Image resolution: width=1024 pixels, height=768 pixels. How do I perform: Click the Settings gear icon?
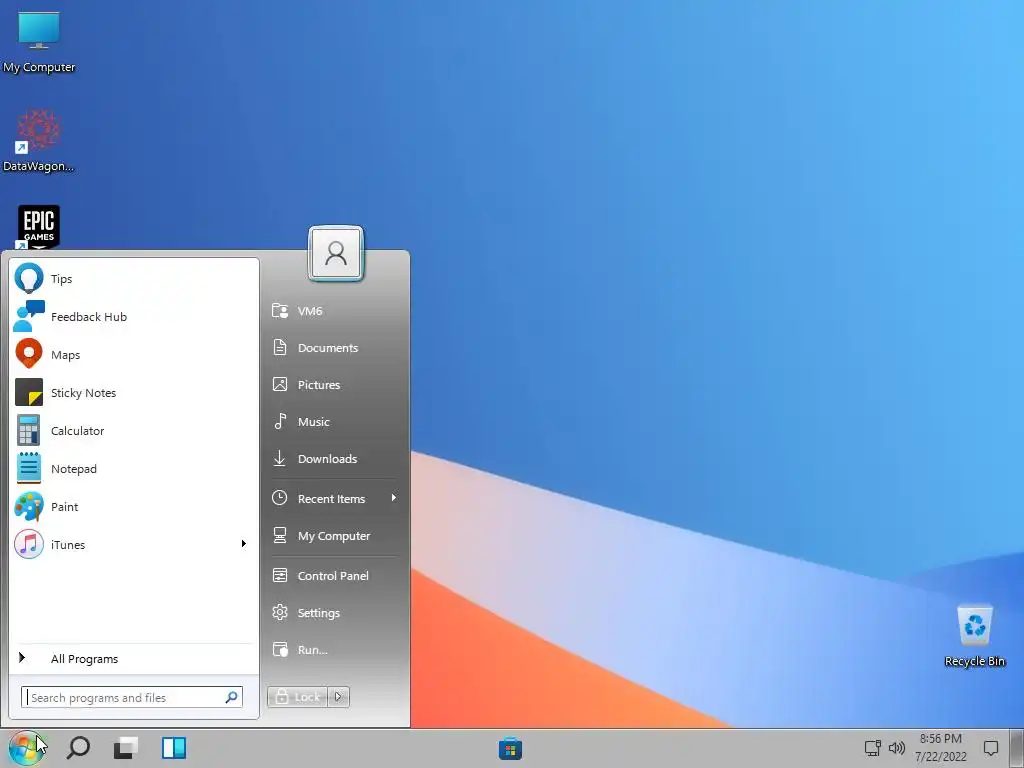[280, 612]
